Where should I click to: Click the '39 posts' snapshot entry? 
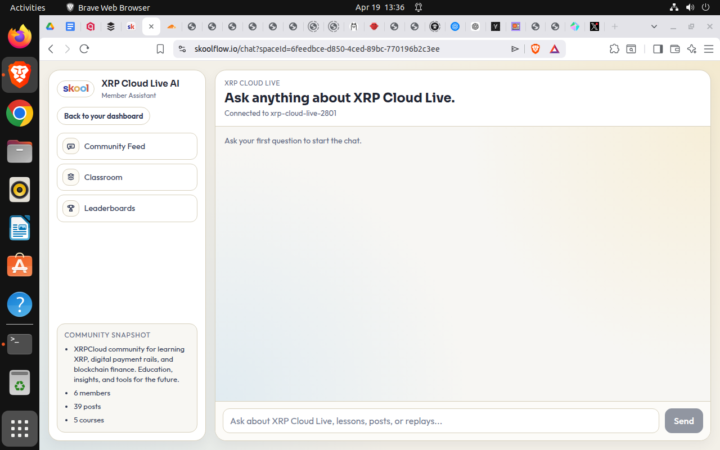(87, 406)
